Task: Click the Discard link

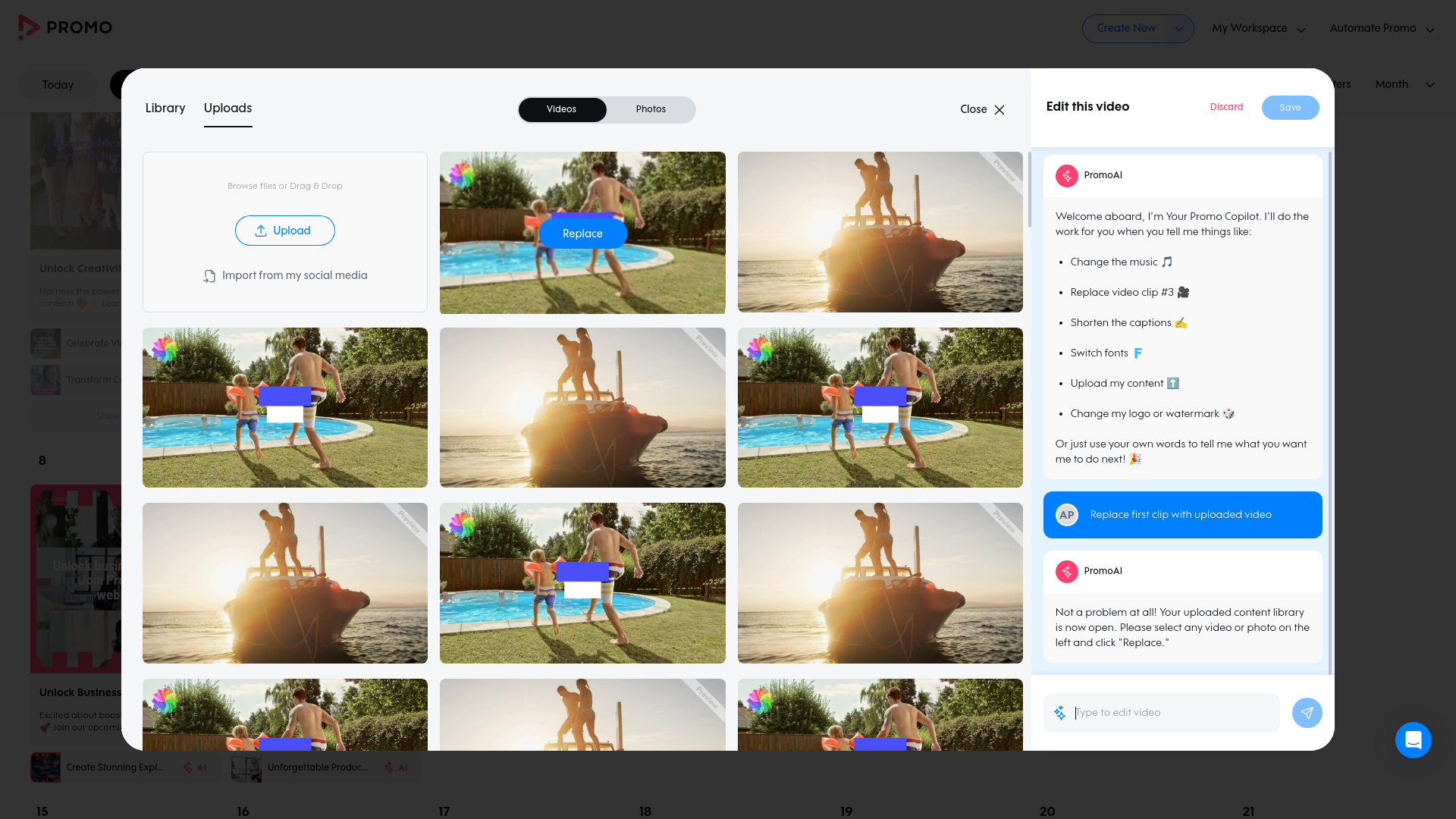Action: coord(1226,107)
